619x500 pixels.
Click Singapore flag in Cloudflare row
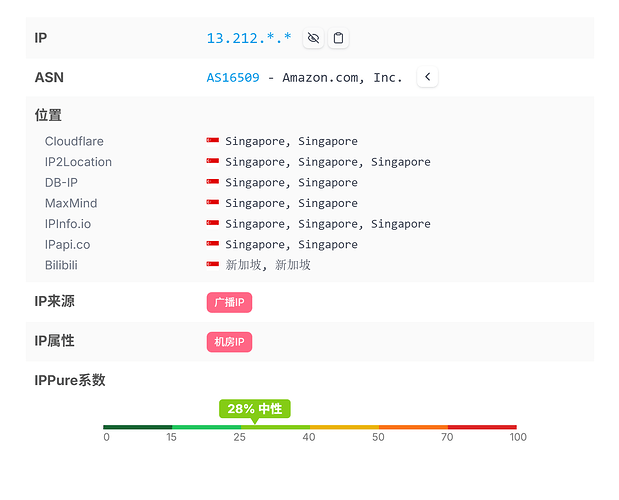[x=213, y=141]
